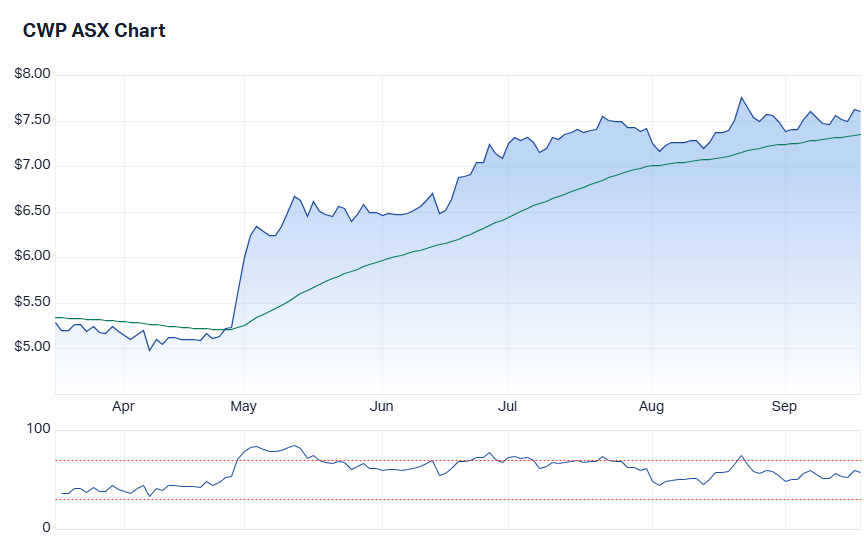Viewport: 864px width, 537px height.
Task: Click the $6.50 price axis label
Action: coord(33,211)
